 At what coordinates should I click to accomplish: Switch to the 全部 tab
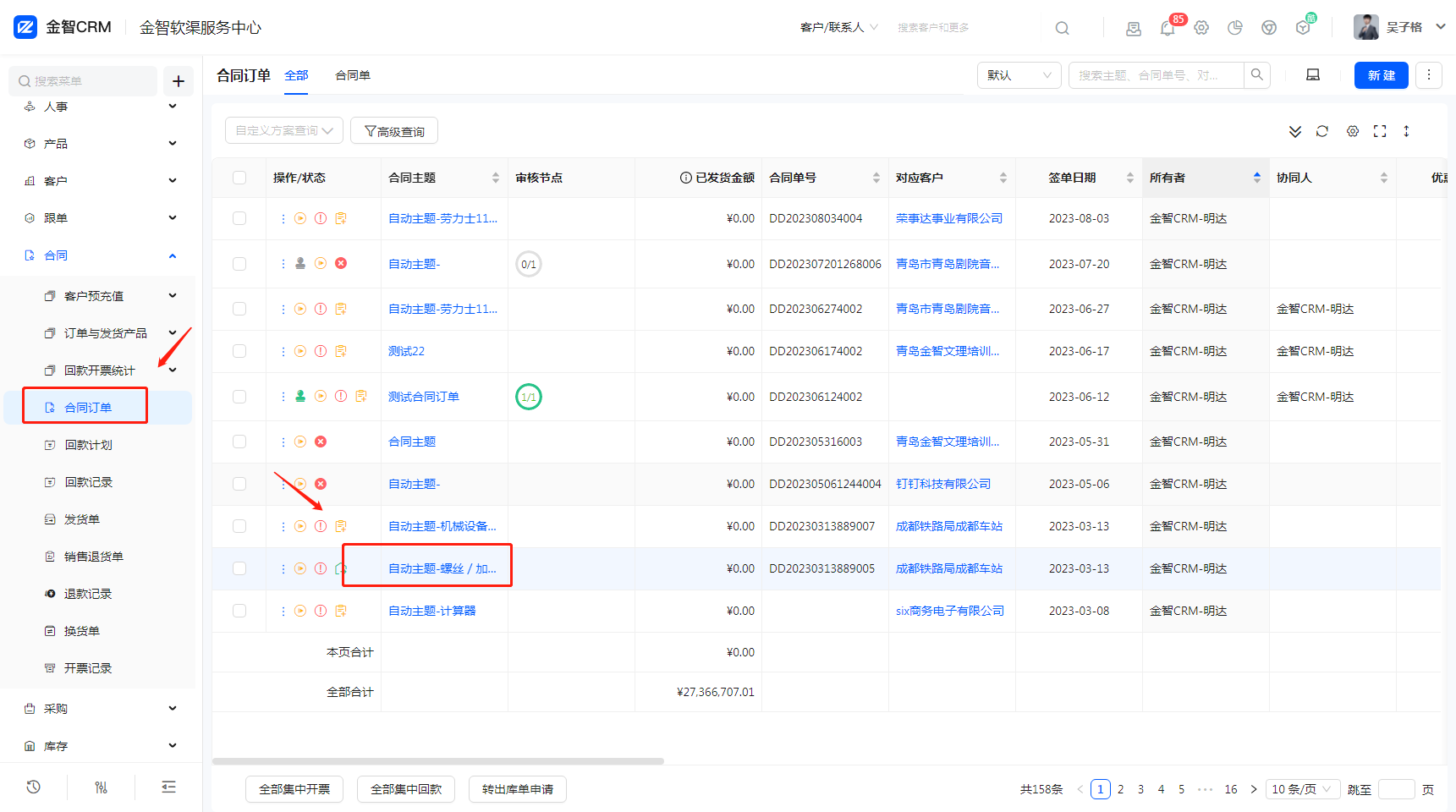(296, 75)
